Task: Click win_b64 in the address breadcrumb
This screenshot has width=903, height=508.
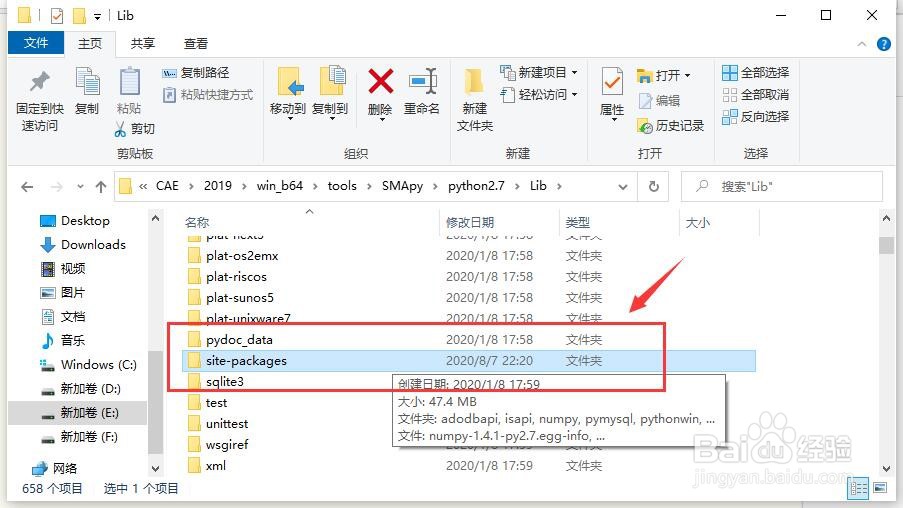Action: tap(280, 186)
